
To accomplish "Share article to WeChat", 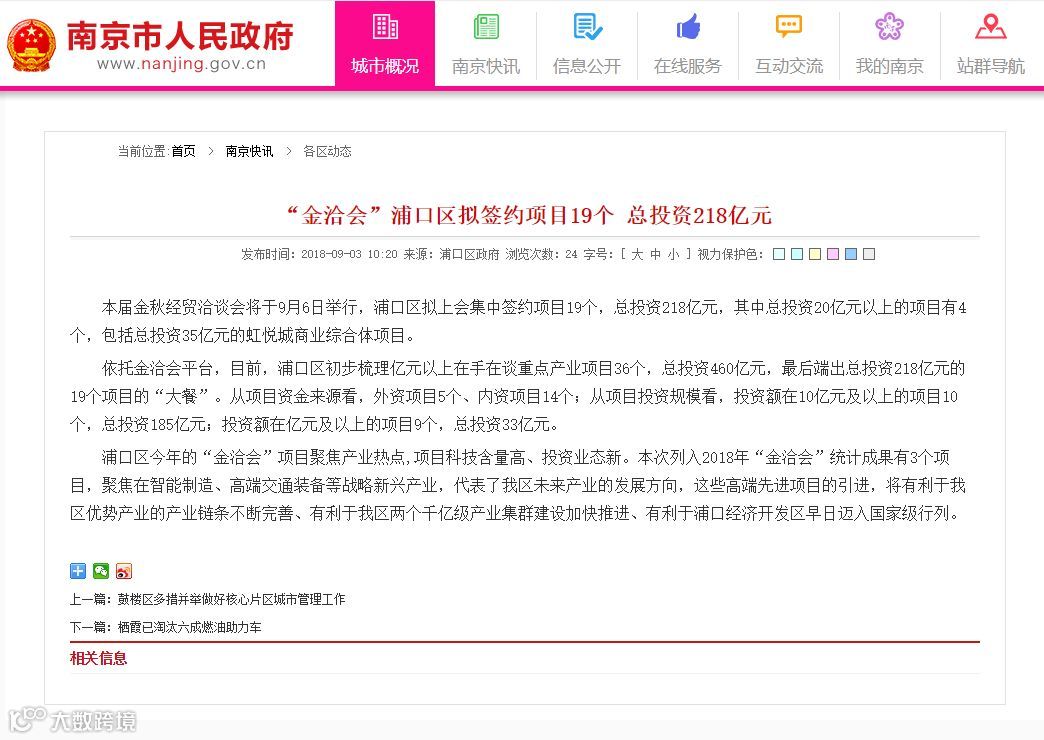I will point(101,571).
